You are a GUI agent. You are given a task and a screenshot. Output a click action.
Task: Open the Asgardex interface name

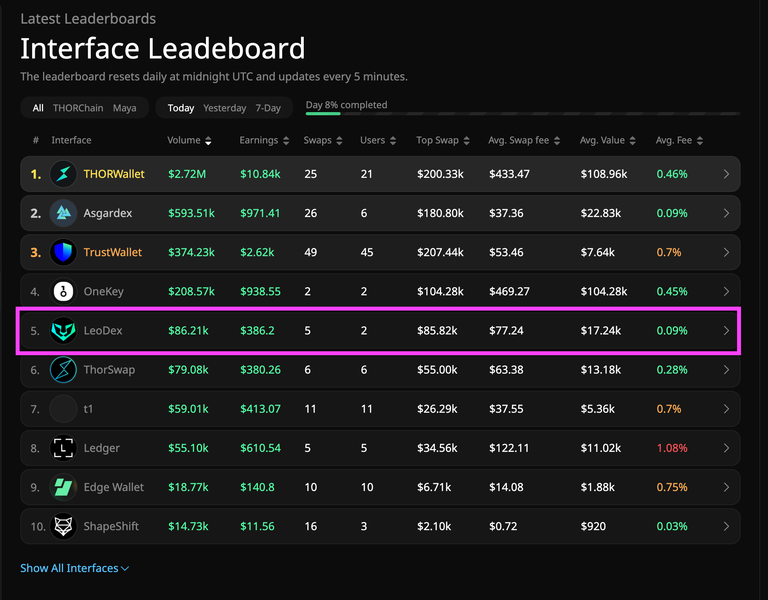[x=108, y=214]
